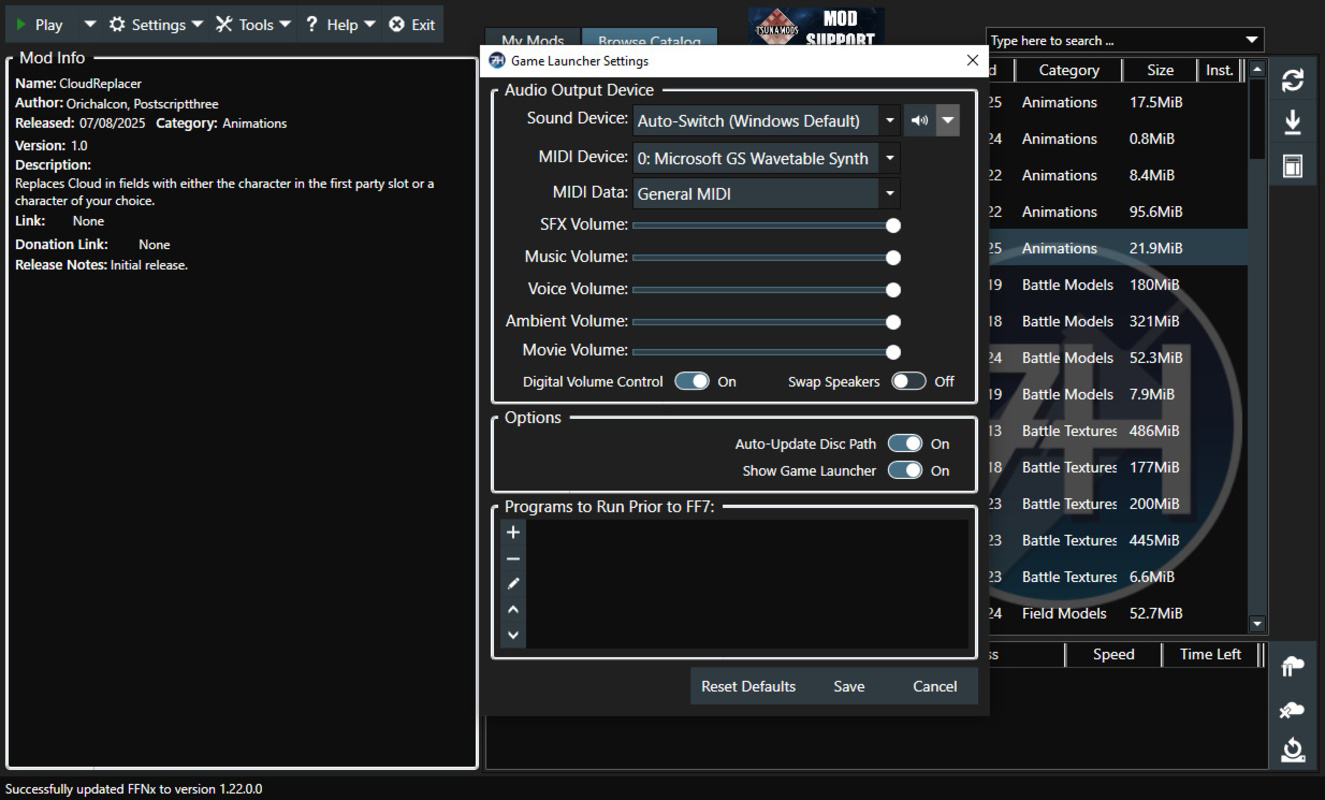This screenshot has width=1325, height=800.
Task: Select the 180MiB Battle Models row
Action: pyautogui.click(x=1117, y=285)
